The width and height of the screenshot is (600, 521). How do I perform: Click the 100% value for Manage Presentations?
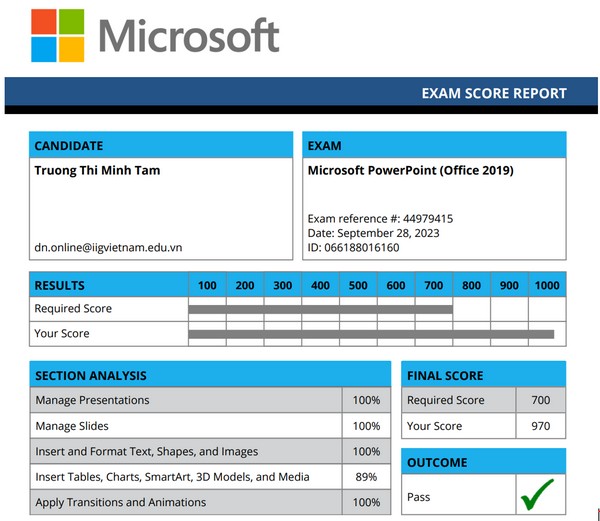pos(366,400)
